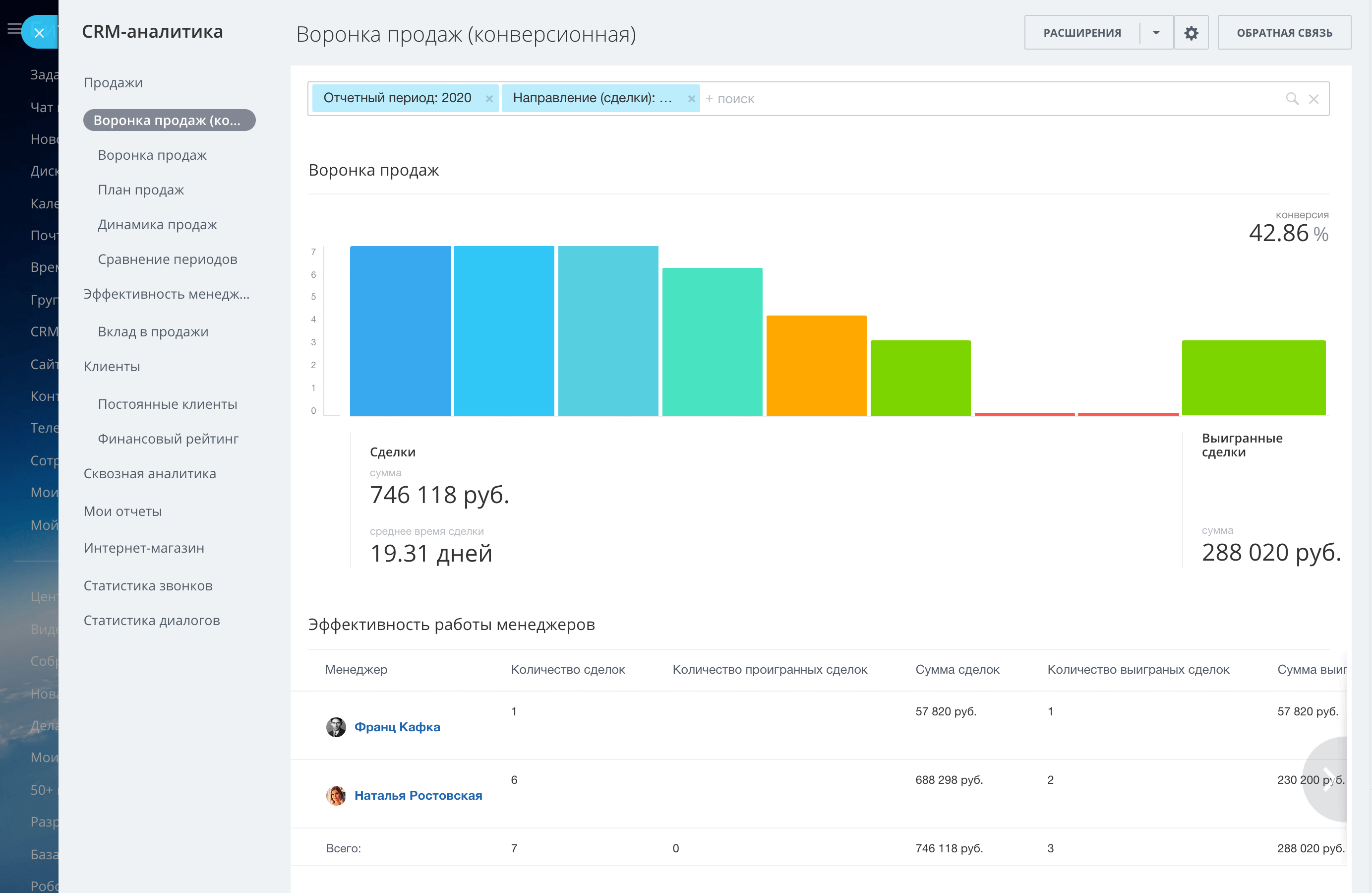Open Наталья Ростовская profile link
This screenshot has width=1372, height=893.
418,795
